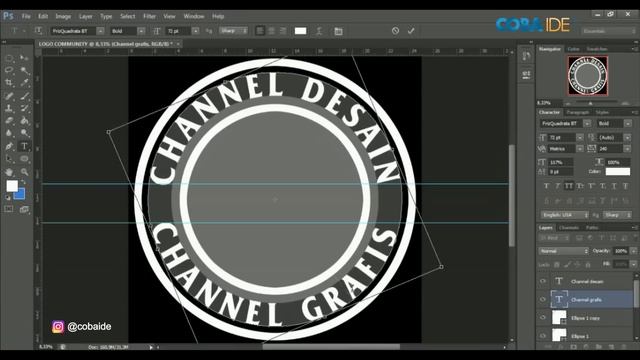
Task: Center text in options bar
Action: (x=271, y=31)
